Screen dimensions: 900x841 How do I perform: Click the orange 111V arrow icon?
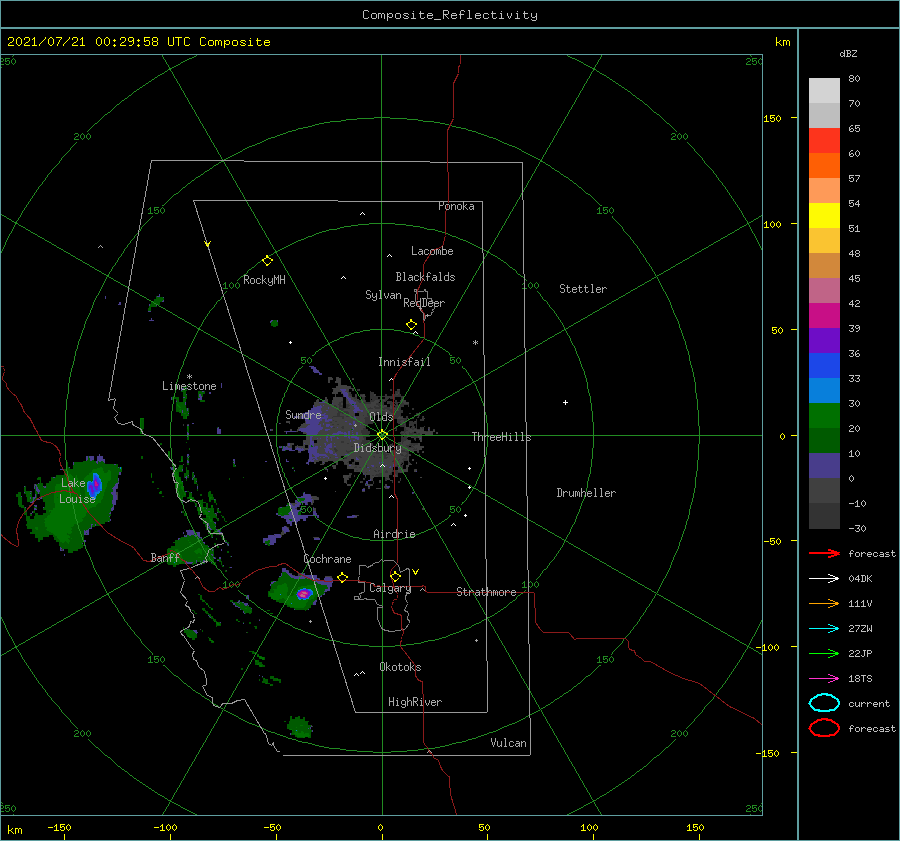click(x=824, y=603)
